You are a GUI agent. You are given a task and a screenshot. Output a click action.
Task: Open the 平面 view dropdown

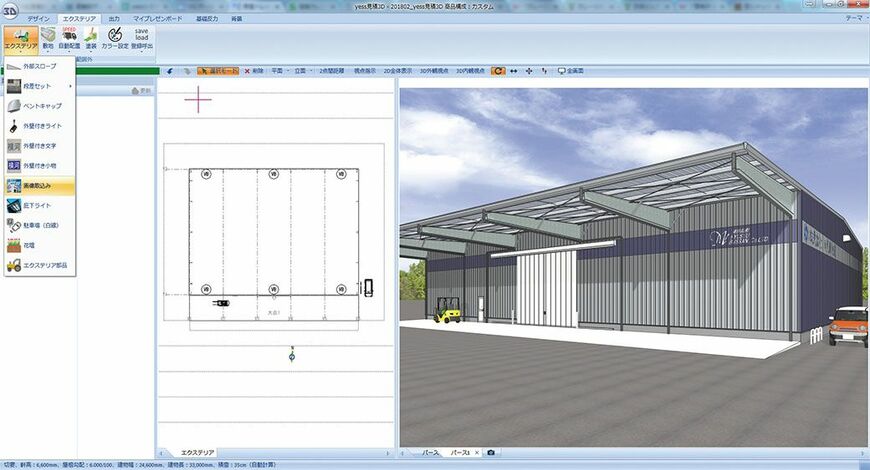tap(279, 71)
